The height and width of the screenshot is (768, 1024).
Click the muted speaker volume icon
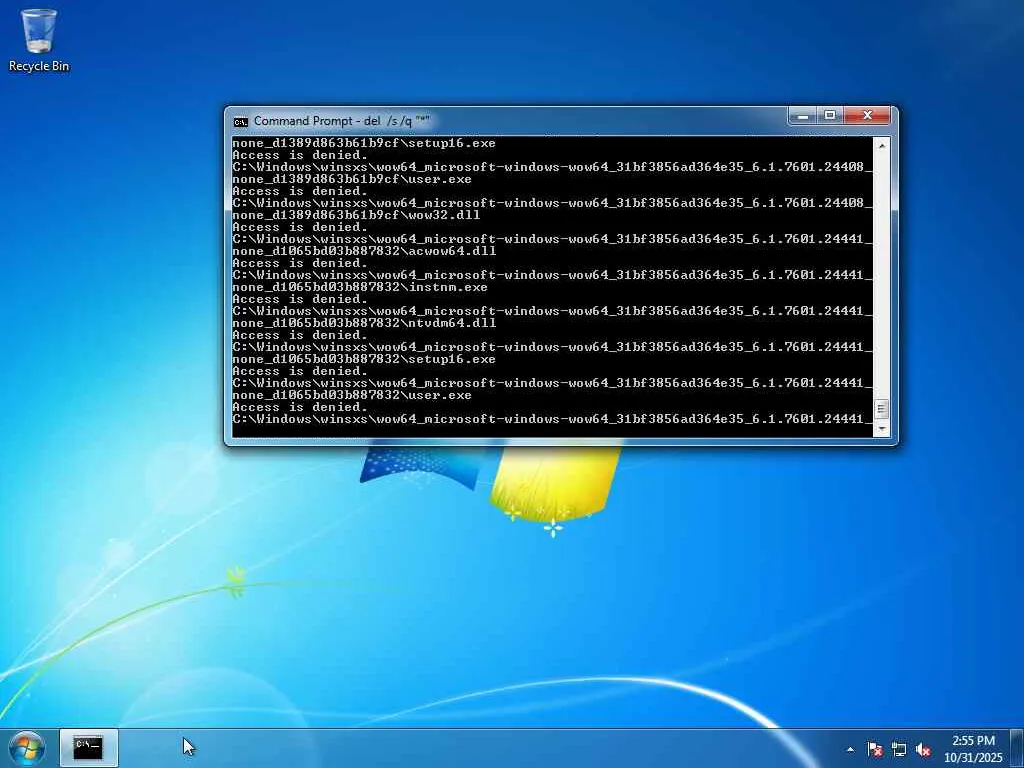(923, 750)
